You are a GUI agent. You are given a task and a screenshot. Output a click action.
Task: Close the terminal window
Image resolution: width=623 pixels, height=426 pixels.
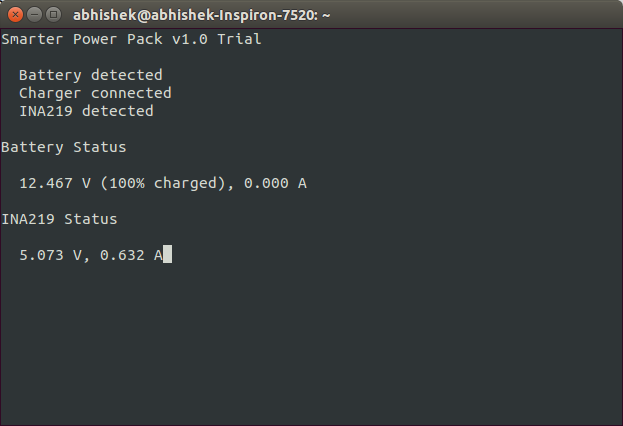(15, 15)
